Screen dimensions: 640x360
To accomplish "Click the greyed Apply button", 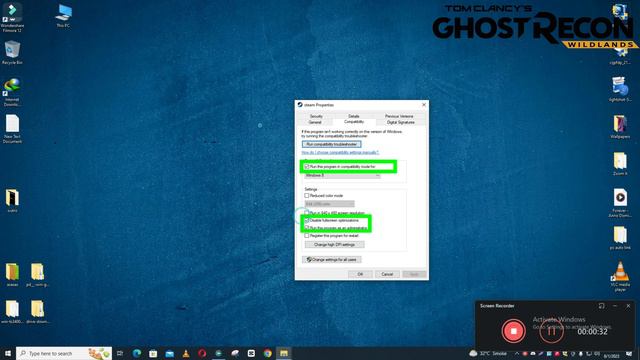I will coord(414,274).
